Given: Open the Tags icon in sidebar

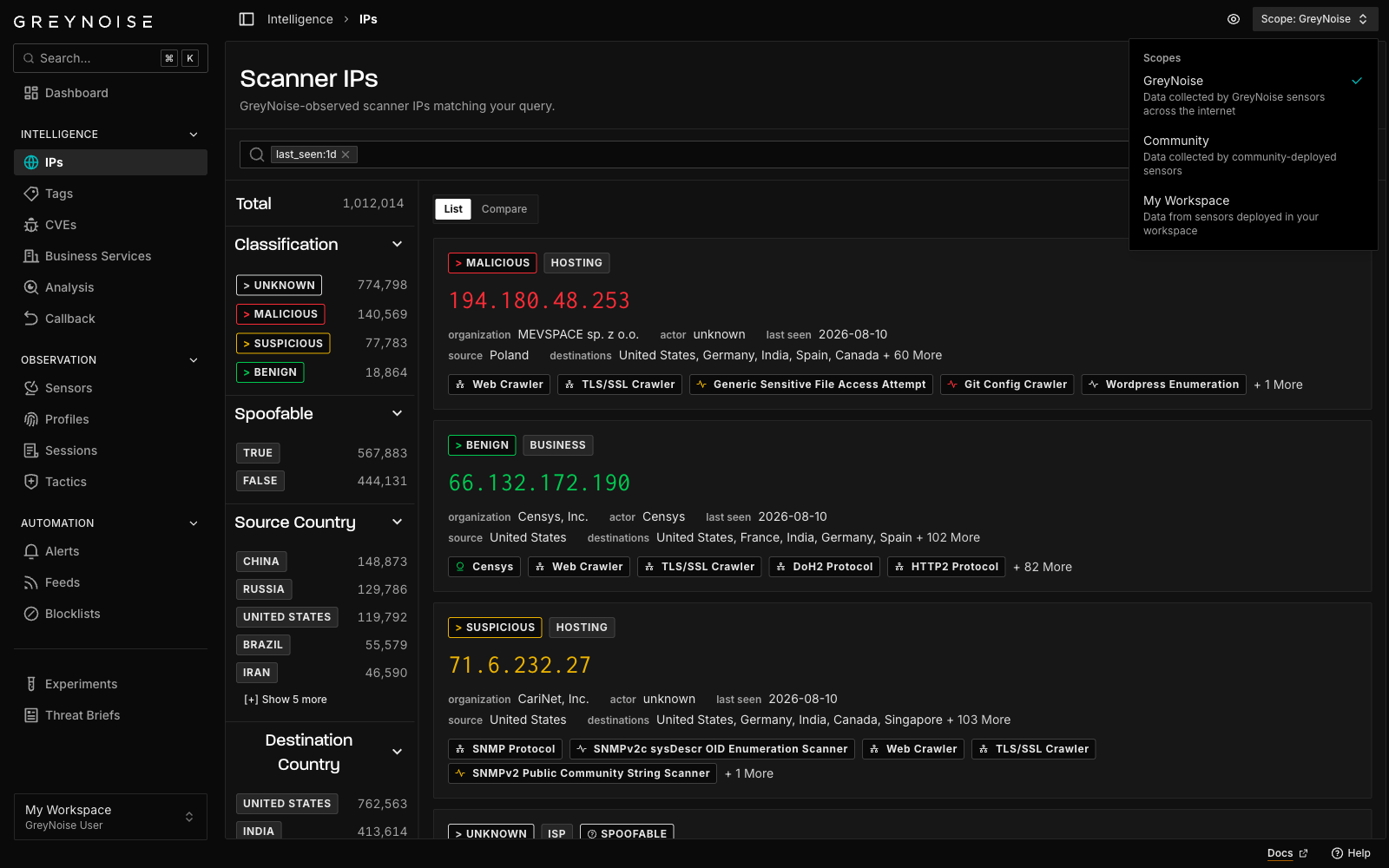Looking at the screenshot, I should pos(31,194).
